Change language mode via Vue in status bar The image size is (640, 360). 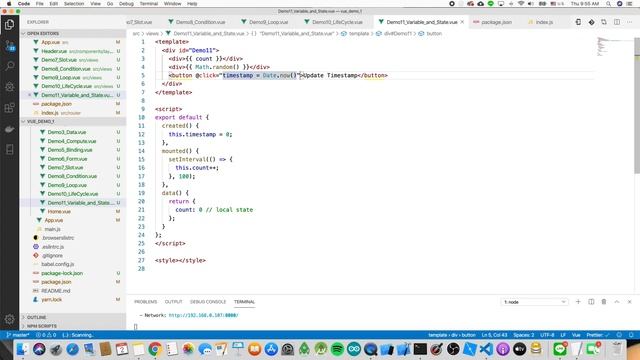coord(576,335)
